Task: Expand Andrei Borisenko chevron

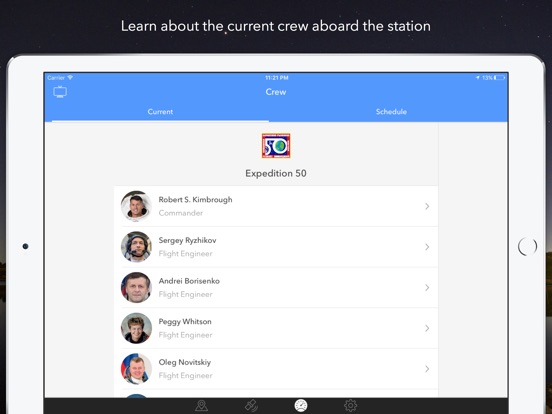Action: (x=427, y=288)
